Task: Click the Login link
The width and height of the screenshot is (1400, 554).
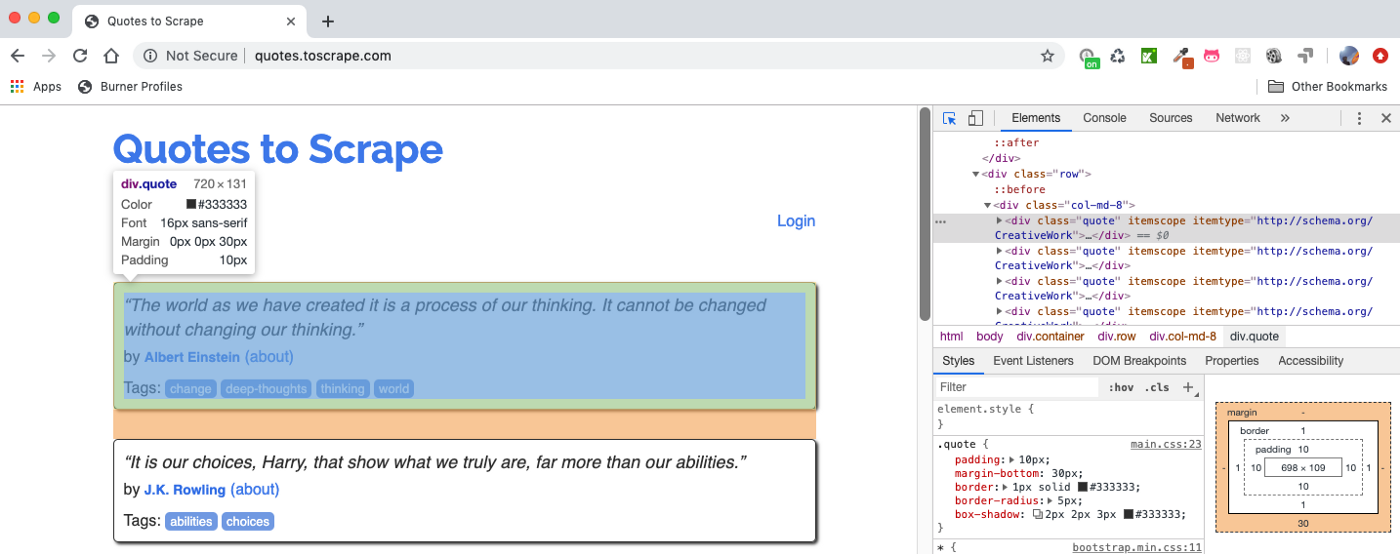Action: 796,221
